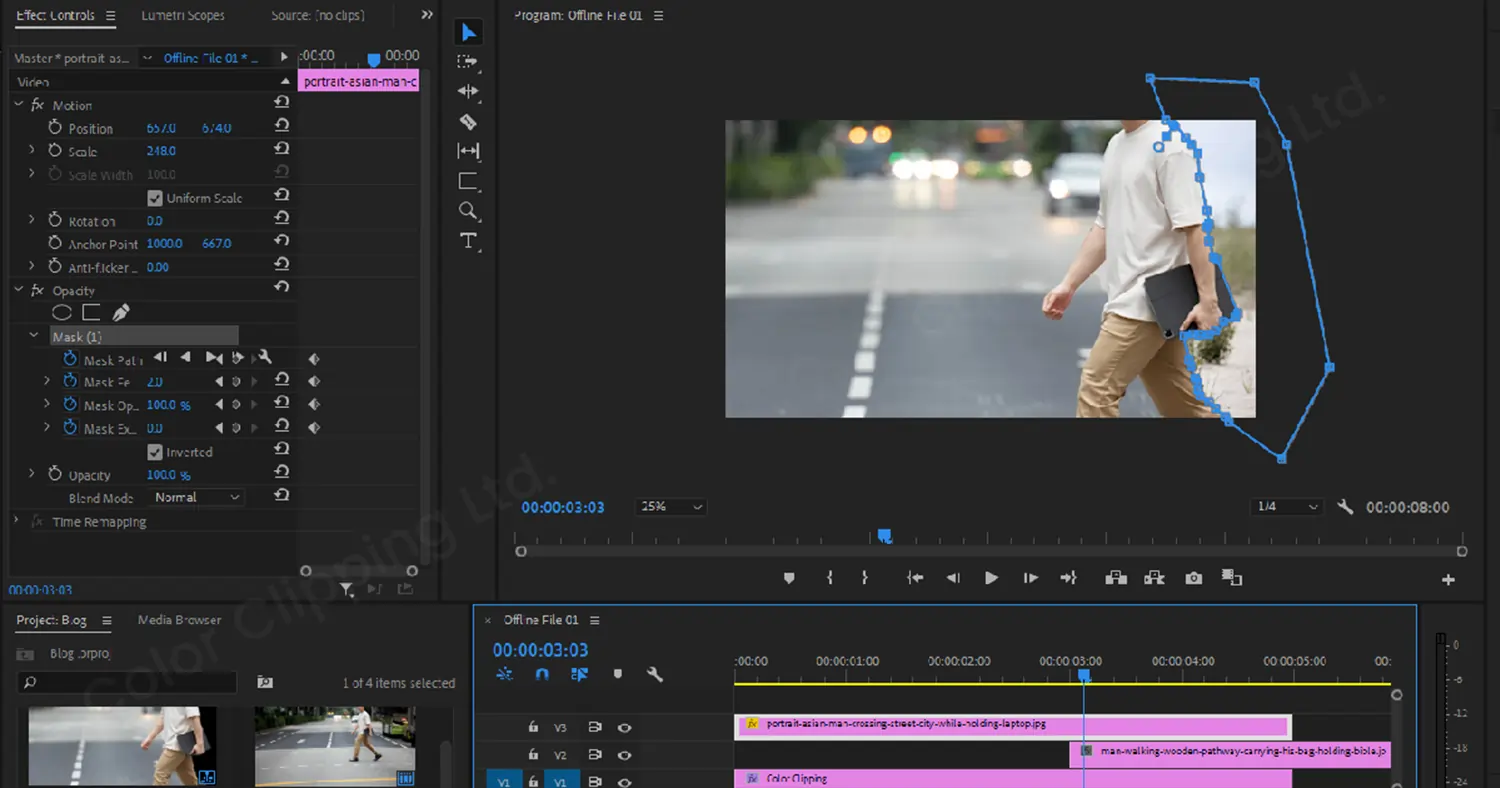Select the Razor tool
The image size is (1500, 788).
[469, 121]
